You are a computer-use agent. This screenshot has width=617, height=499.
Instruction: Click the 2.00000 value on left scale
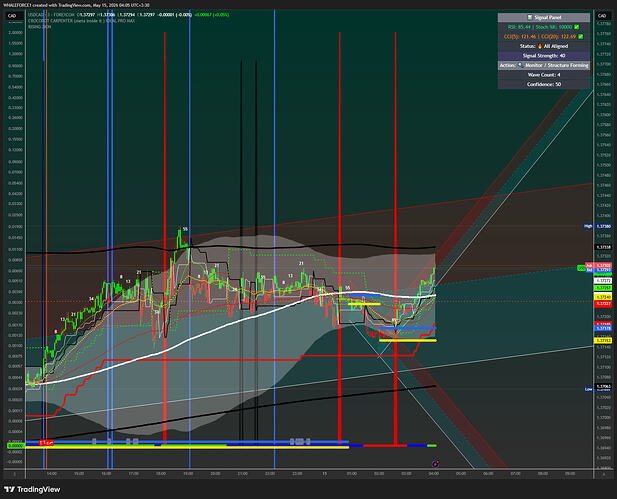click(x=16, y=33)
